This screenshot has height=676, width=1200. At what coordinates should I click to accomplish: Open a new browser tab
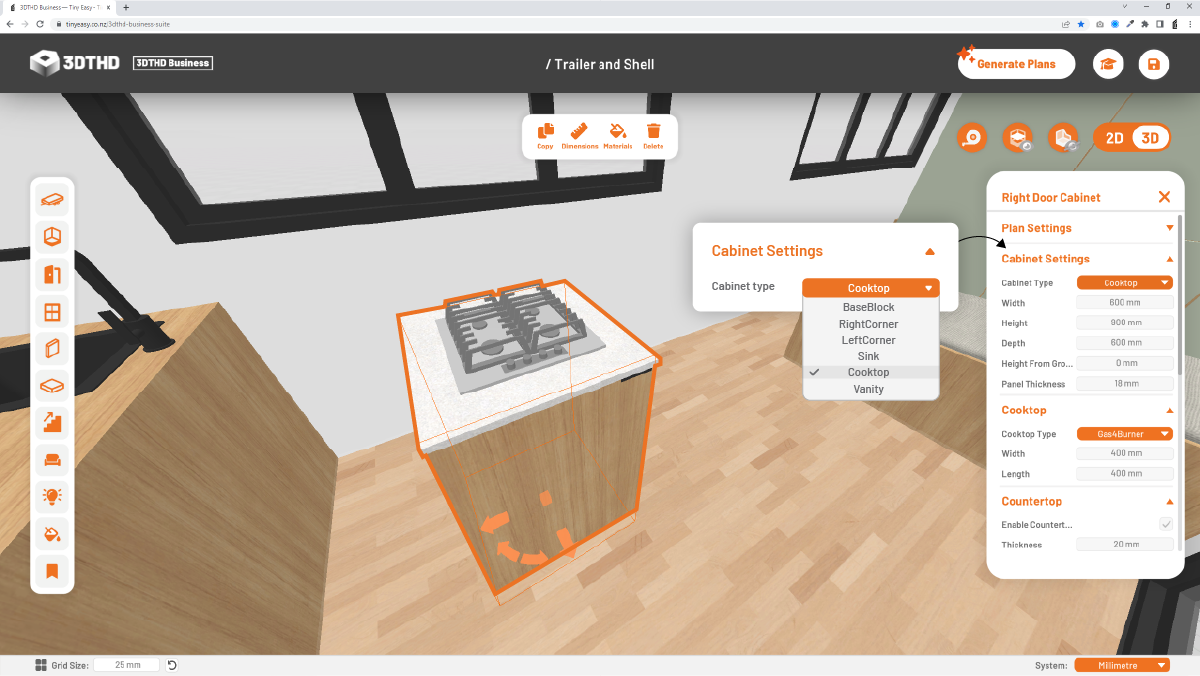tap(126, 7)
